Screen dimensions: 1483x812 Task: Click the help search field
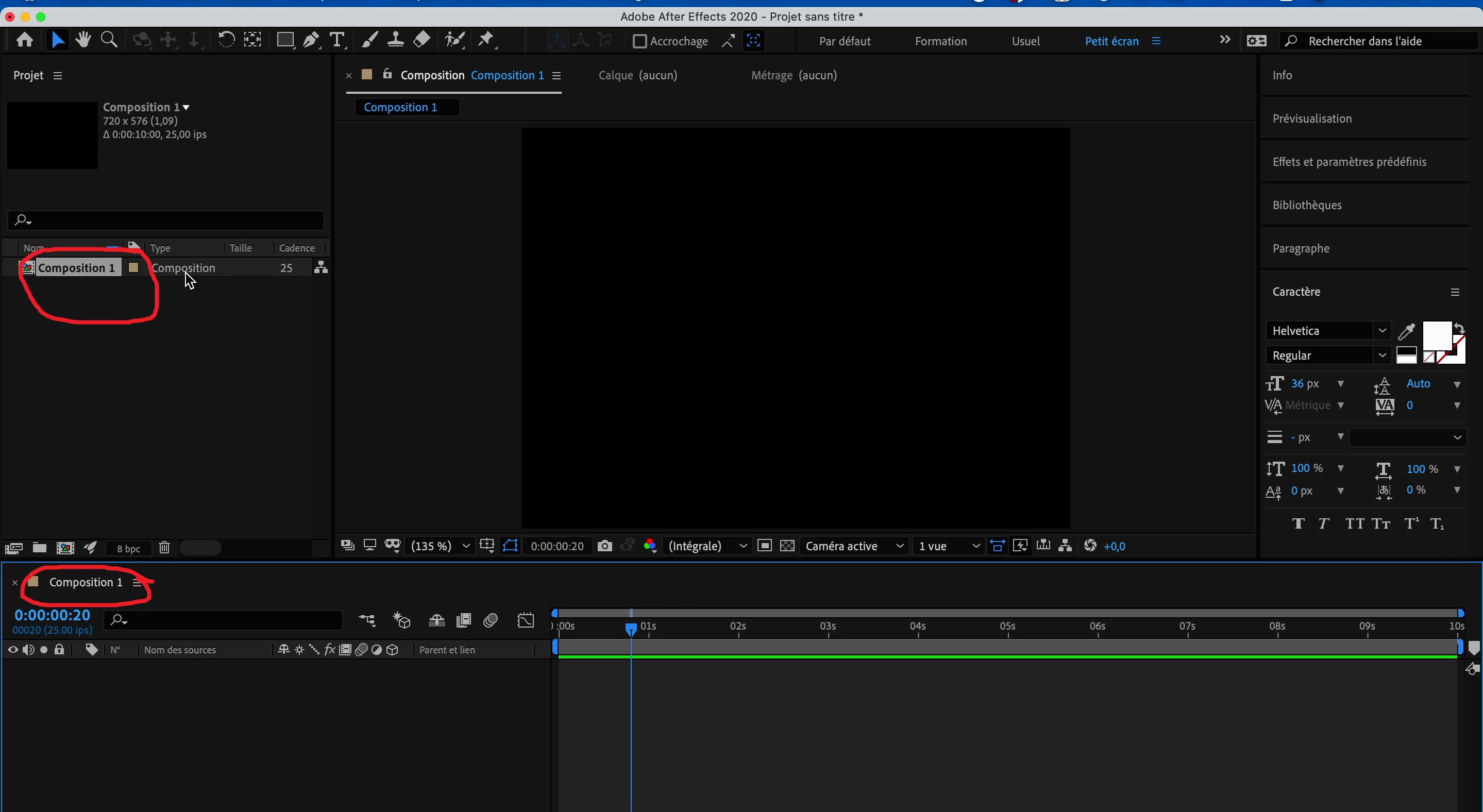click(1381, 41)
